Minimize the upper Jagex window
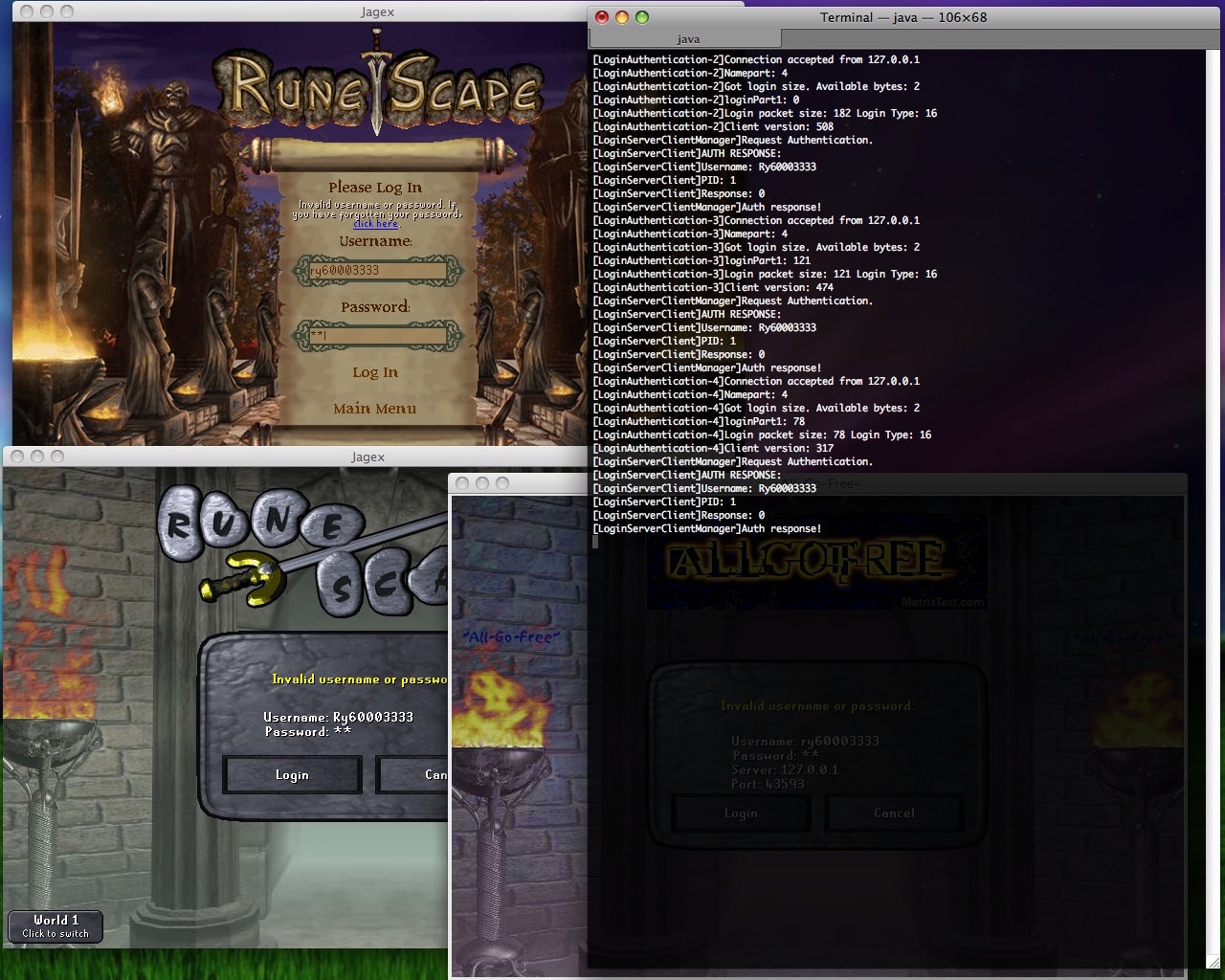The image size is (1225, 980). 46,11
